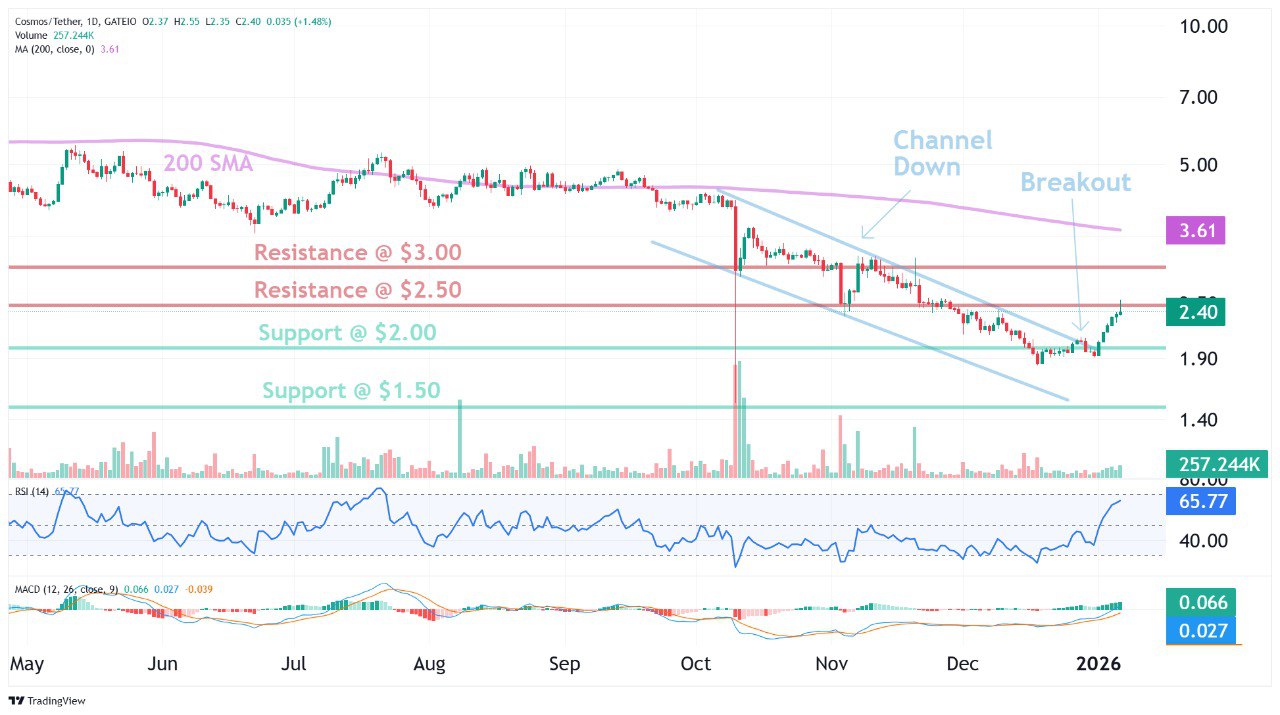The width and height of the screenshot is (1280, 715).
Task: Click the Volume indicator legend
Action: pyautogui.click(x=34, y=35)
